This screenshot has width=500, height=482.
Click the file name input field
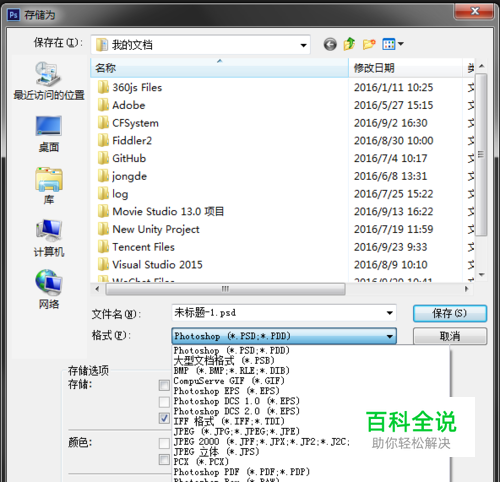pyautogui.click(x=284, y=313)
